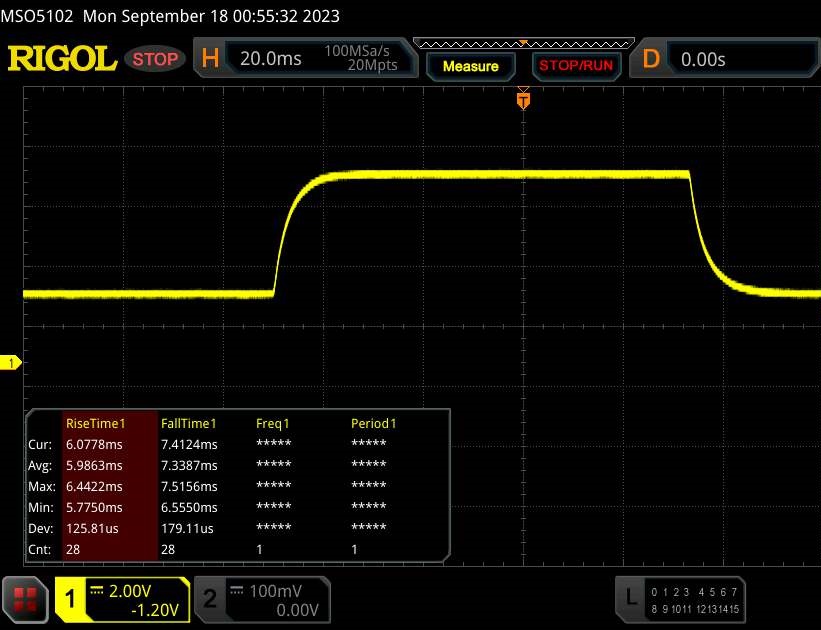Click FallTime1 current value 7.4124ms

pyautogui.click(x=189, y=444)
